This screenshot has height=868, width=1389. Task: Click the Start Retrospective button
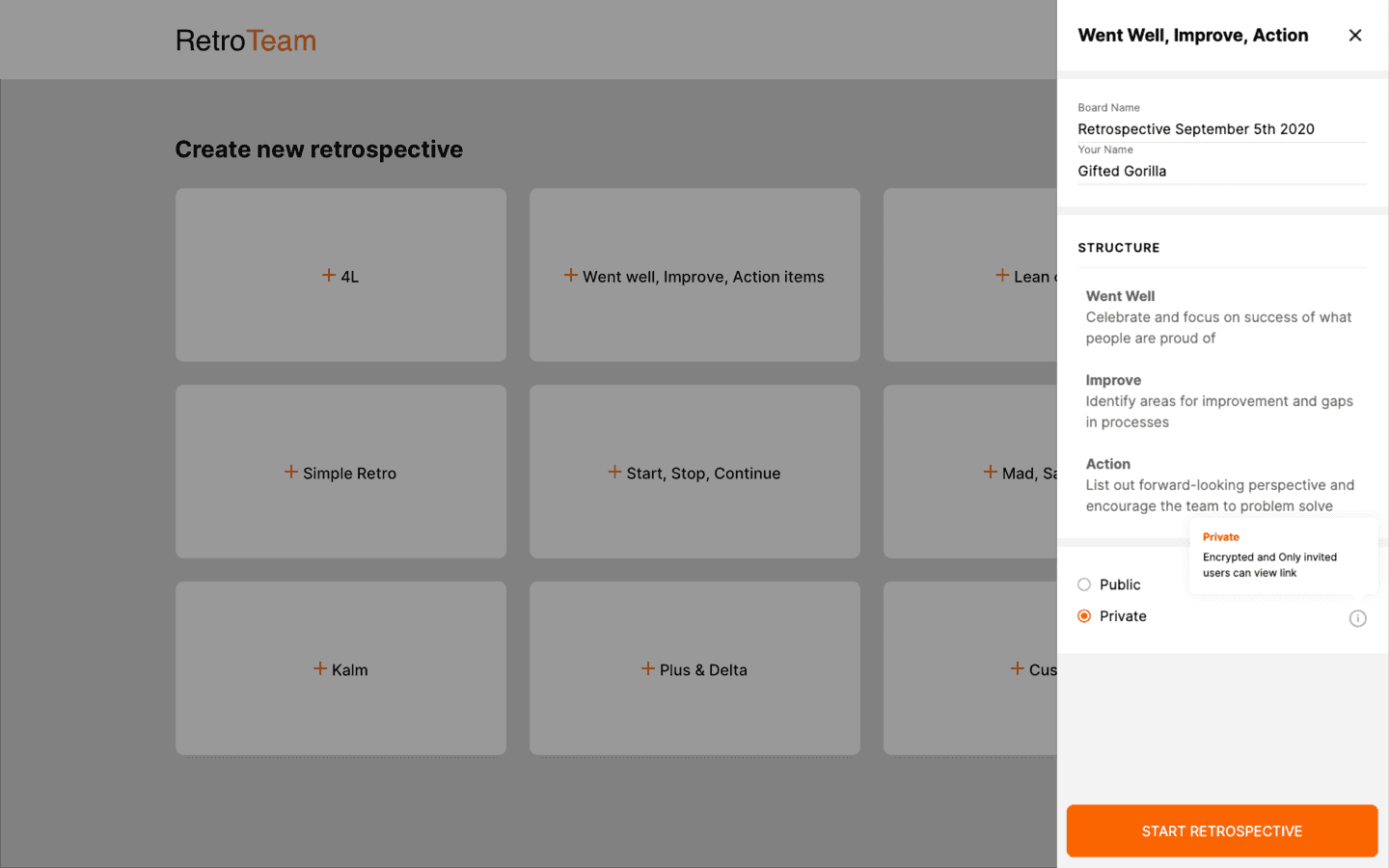point(1221,830)
